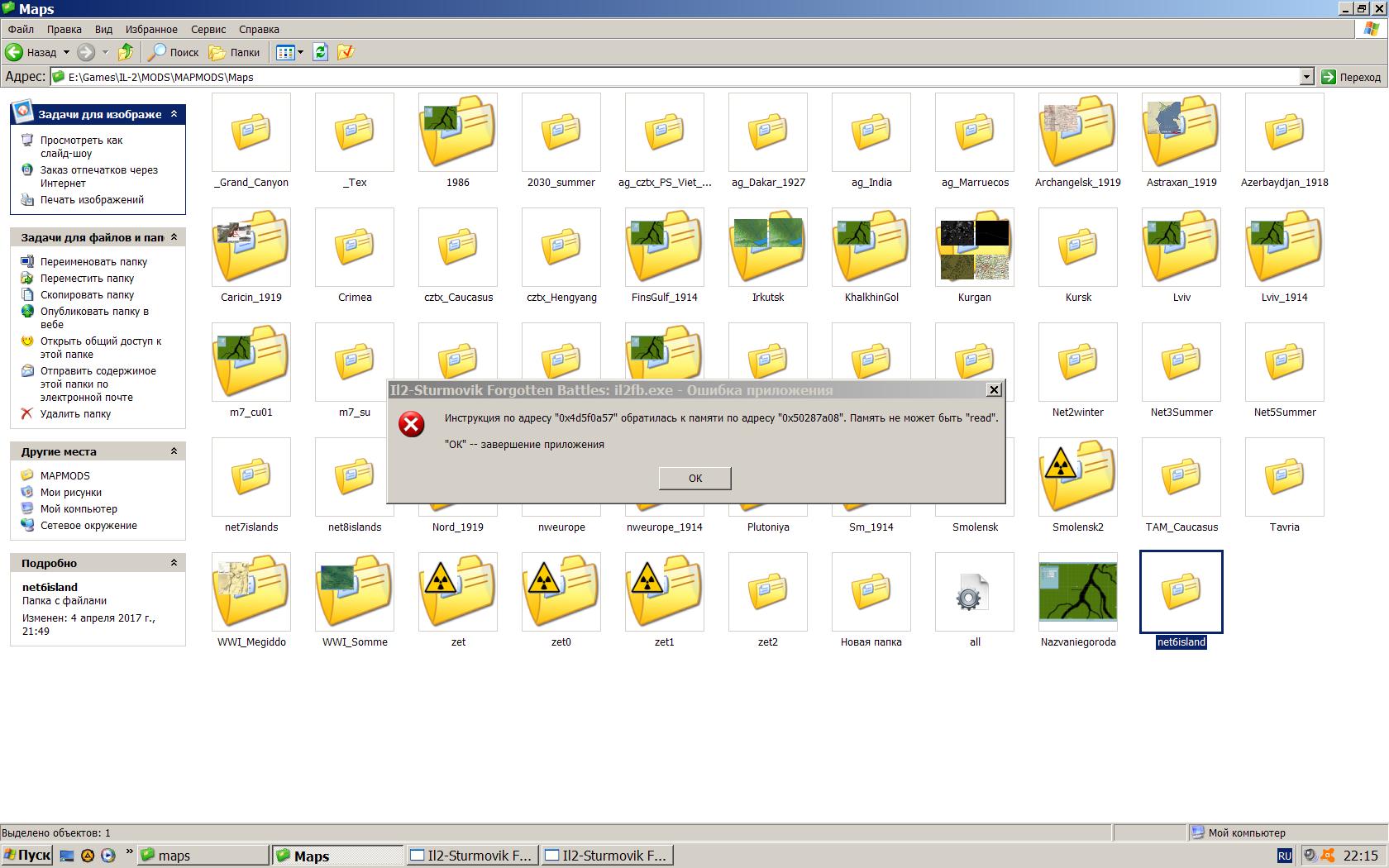
Task: Open the Views dropdown arrow
Action: point(300,52)
